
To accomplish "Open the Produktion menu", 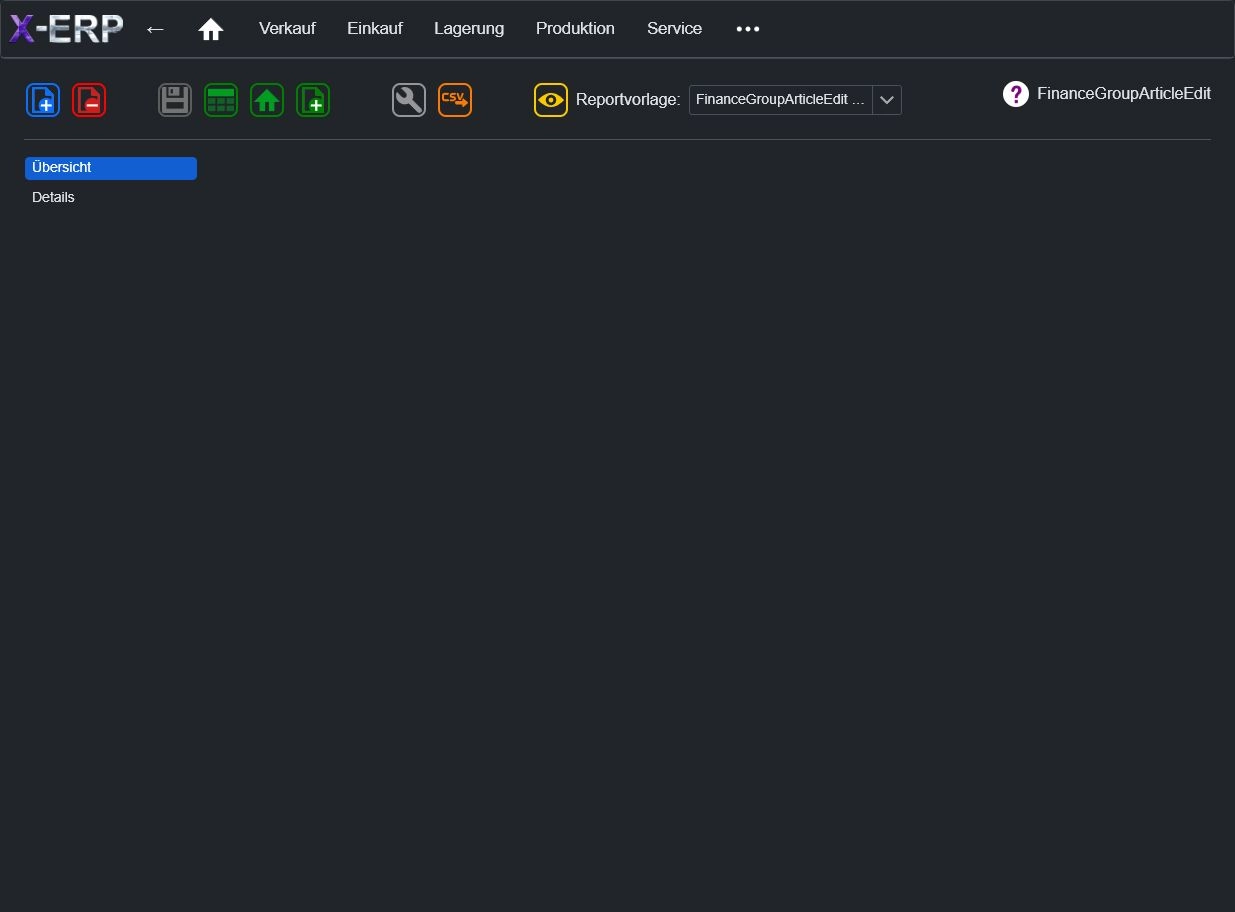I will click(575, 29).
